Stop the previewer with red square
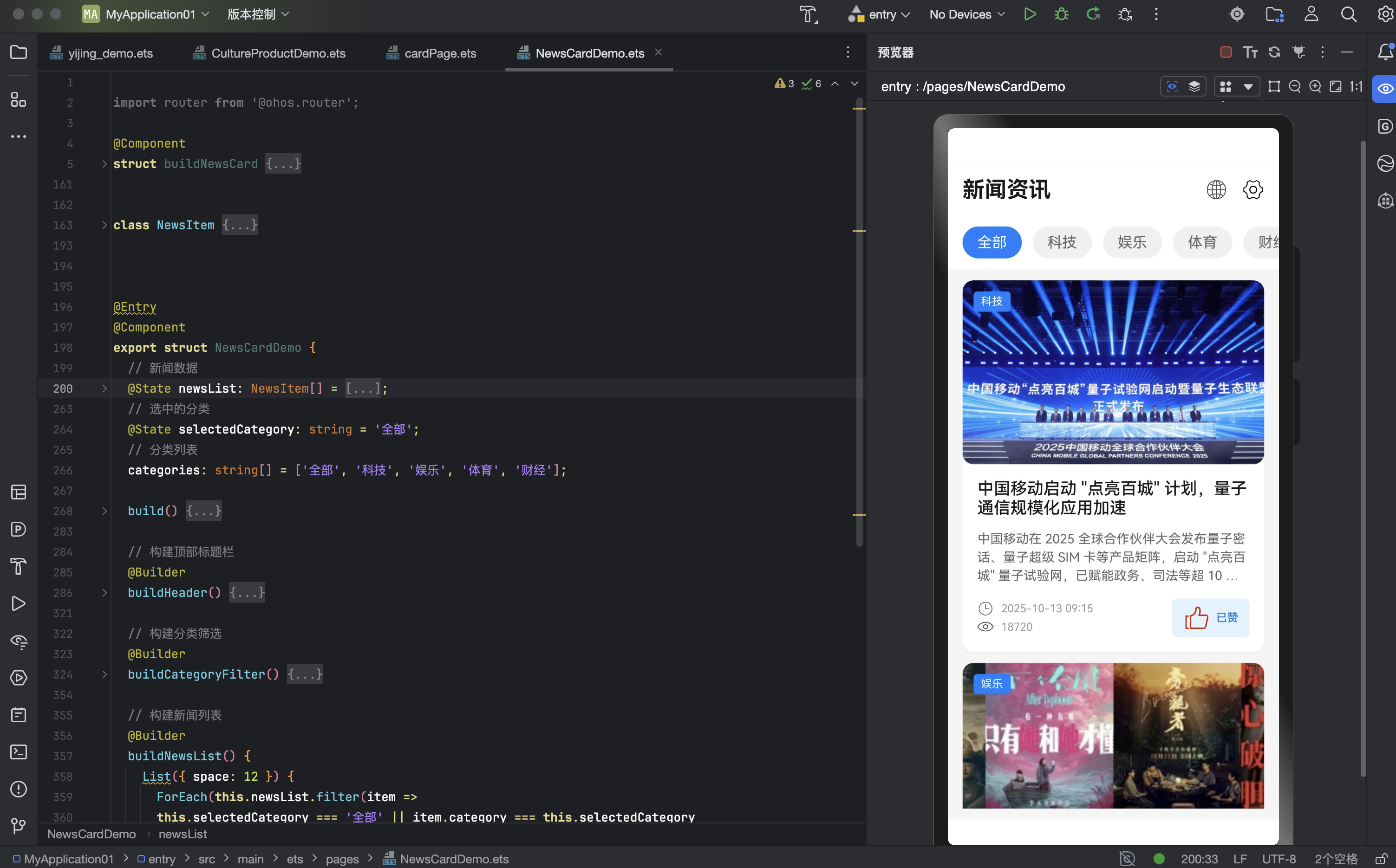The width and height of the screenshot is (1396, 868). tap(1226, 52)
